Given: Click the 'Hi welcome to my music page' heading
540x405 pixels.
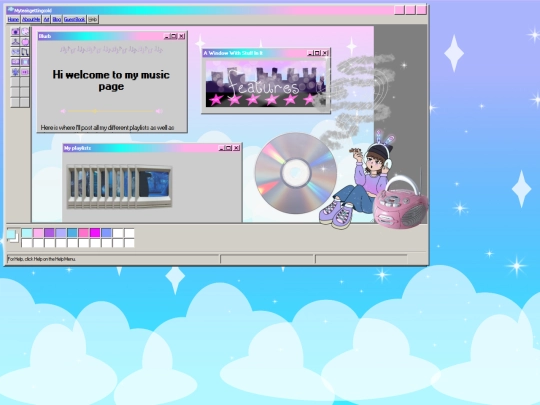Looking at the screenshot, I should (x=111, y=80).
